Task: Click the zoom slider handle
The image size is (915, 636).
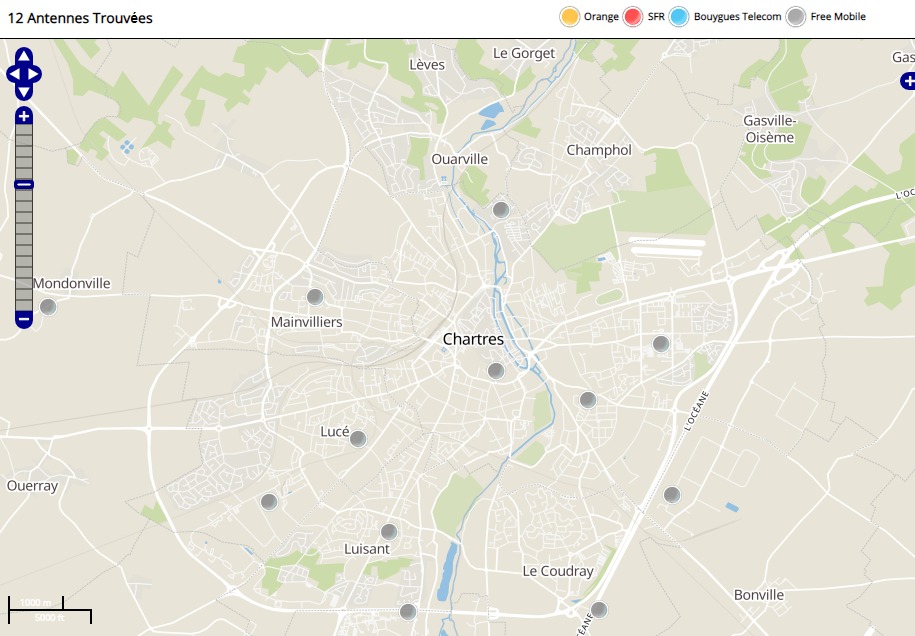Action: click(24, 184)
